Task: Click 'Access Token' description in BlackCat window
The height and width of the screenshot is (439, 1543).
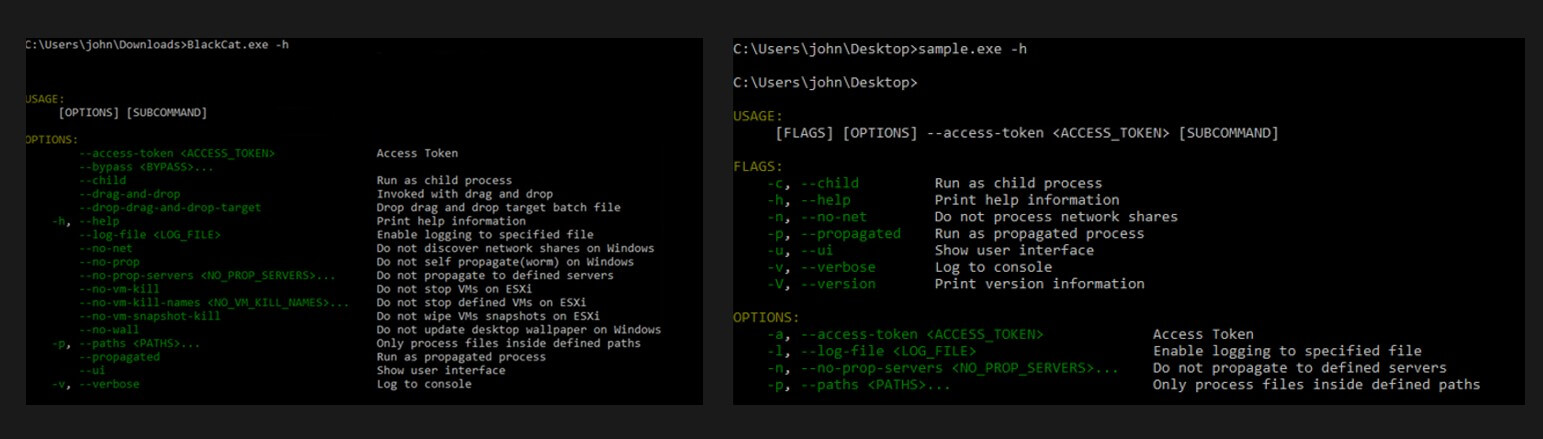Action: [417, 153]
